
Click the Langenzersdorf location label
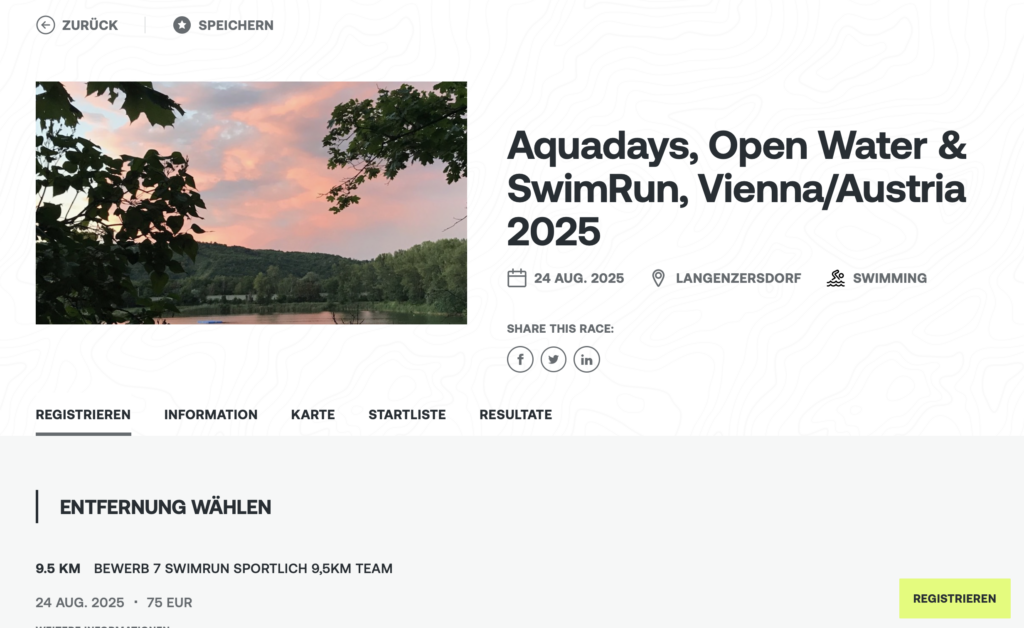pyautogui.click(x=738, y=278)
